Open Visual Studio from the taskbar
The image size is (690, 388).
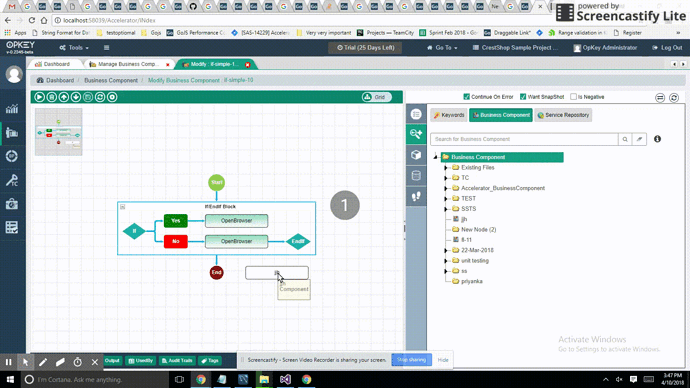click(285, 379)
